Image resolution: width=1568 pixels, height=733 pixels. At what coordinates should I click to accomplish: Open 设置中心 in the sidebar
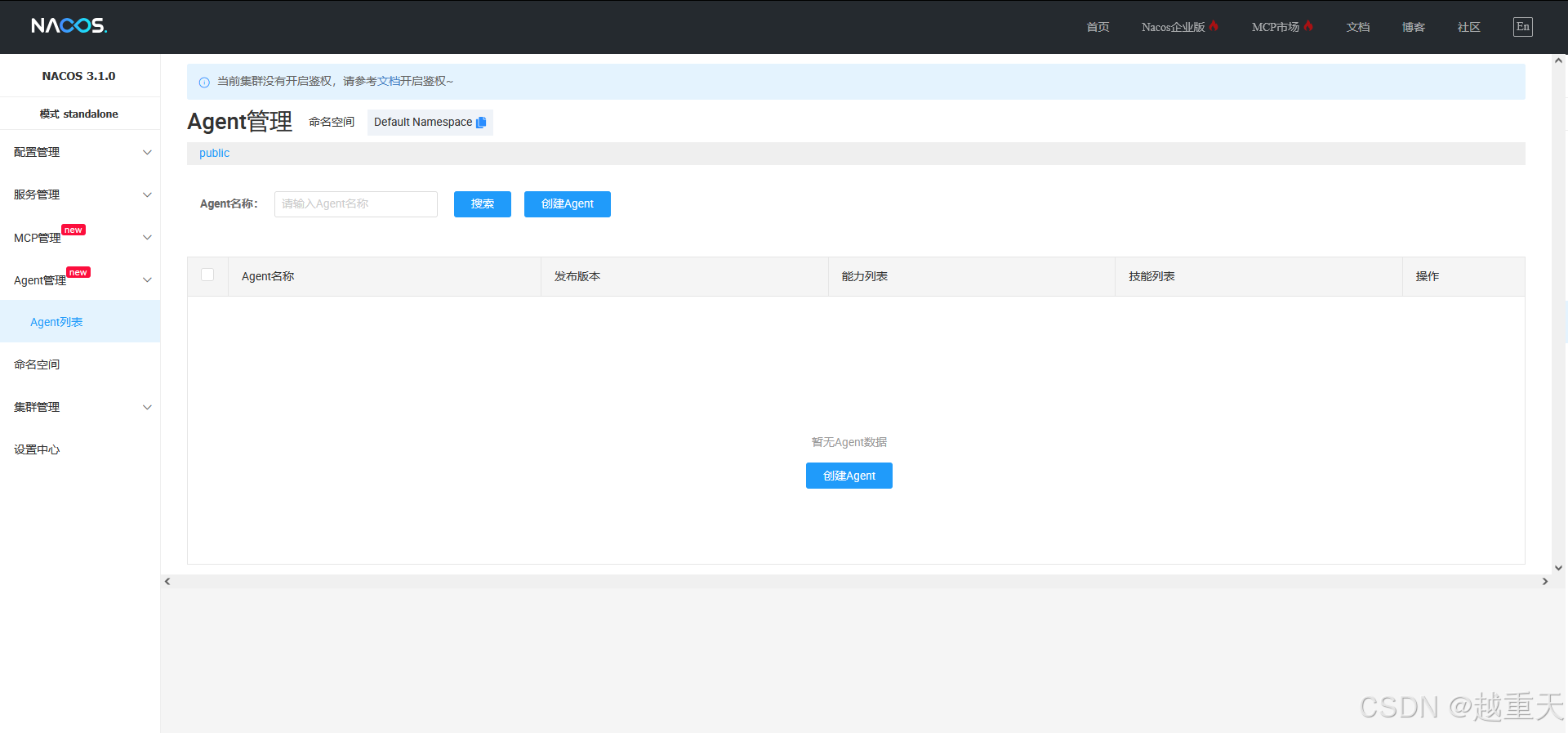click(80, 449)
